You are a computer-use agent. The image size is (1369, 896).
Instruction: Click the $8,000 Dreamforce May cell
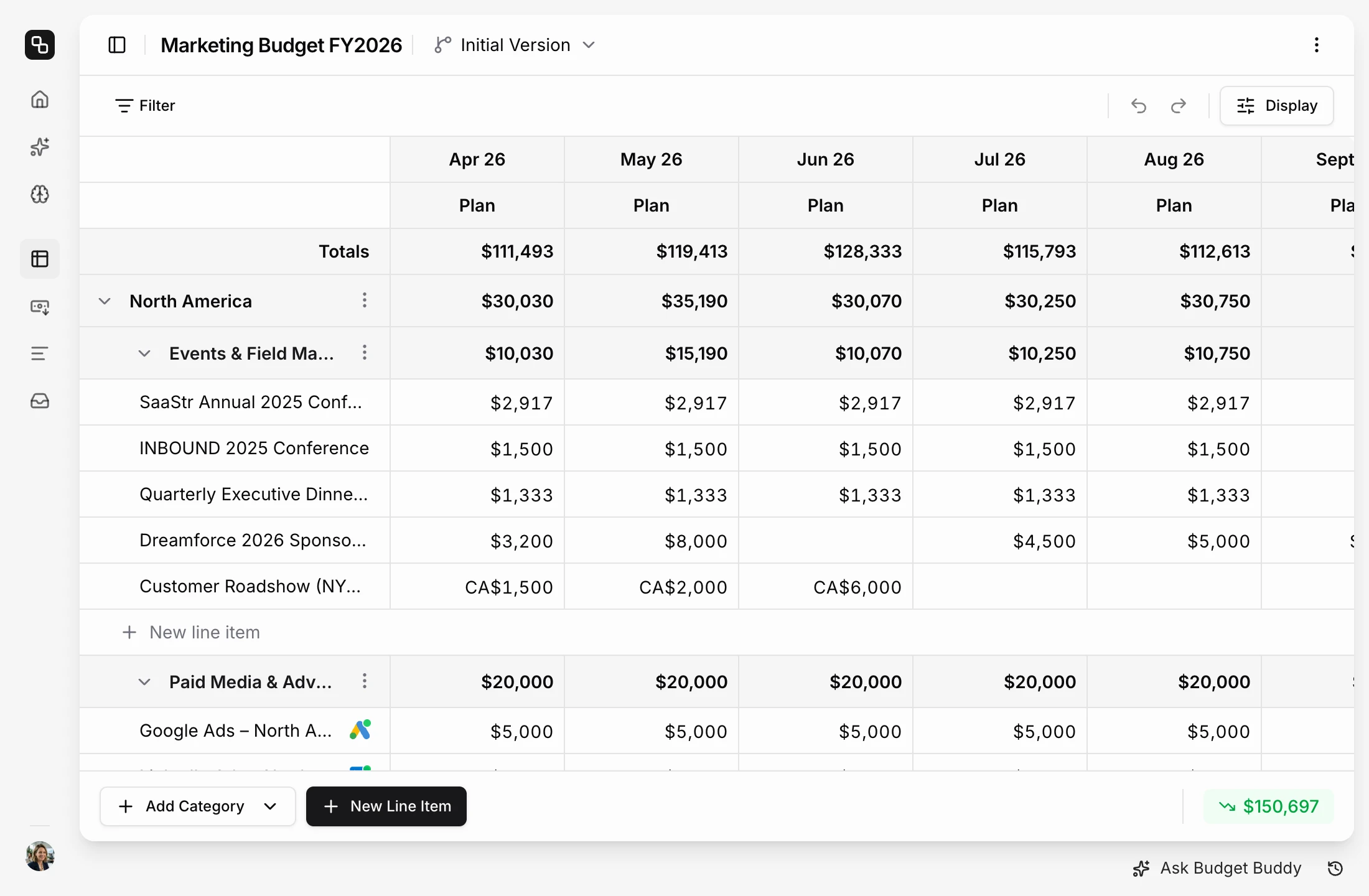pyautogui.click(x=652, y=540)
